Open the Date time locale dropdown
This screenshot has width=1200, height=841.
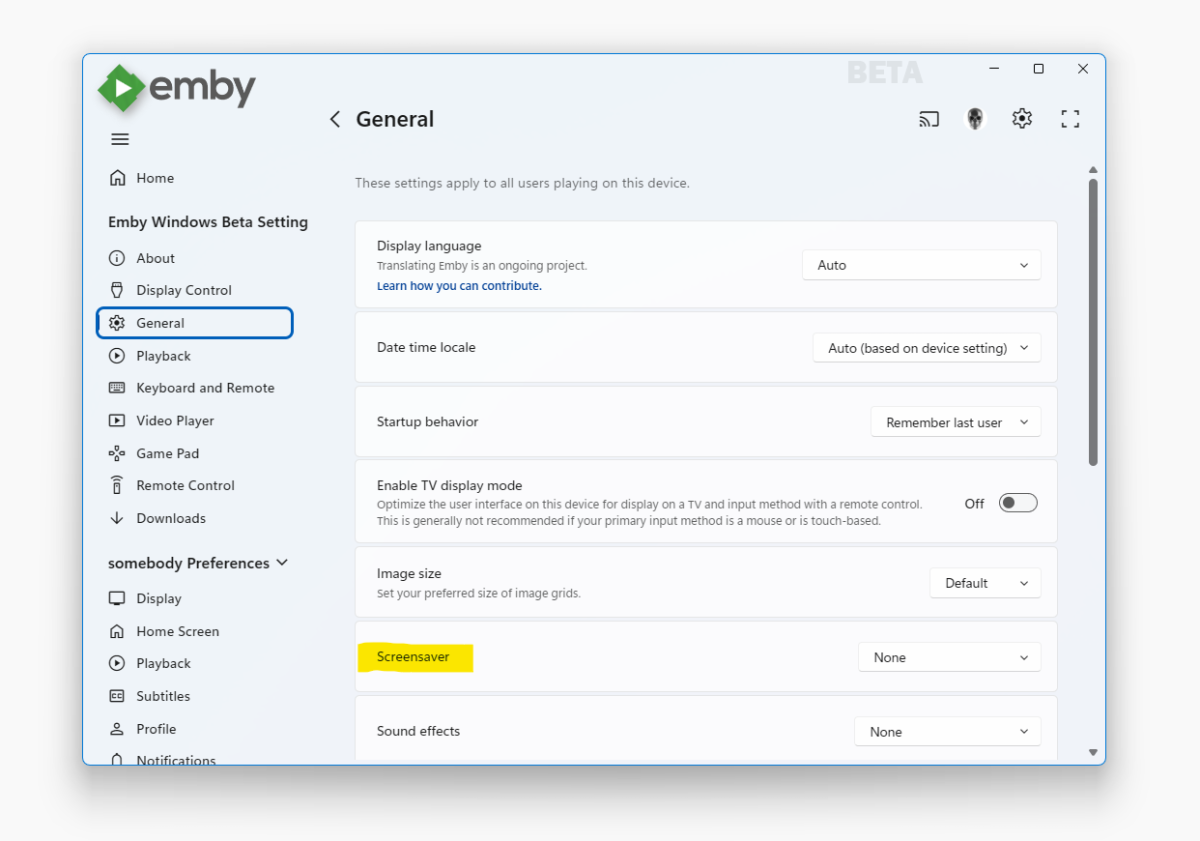pos(927,348)
